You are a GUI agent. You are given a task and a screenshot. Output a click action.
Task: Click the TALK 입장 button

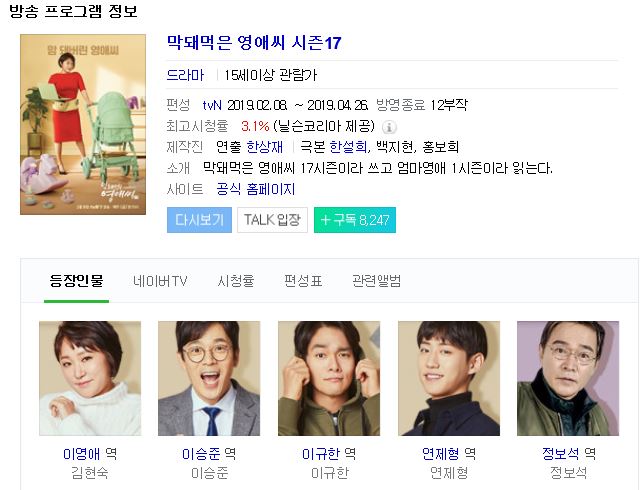272,220
